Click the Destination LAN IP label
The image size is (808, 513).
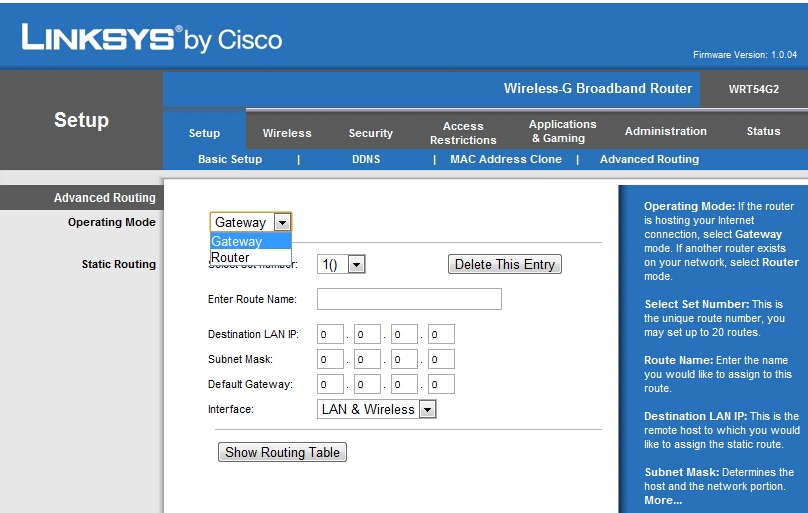253,334
